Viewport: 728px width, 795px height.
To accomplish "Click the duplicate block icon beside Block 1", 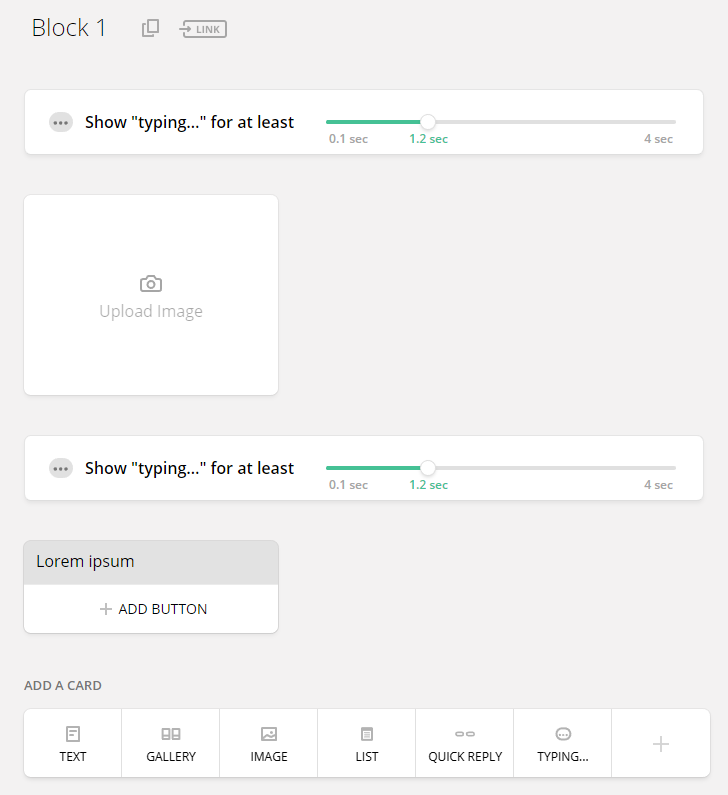I will tap(151, 28).
